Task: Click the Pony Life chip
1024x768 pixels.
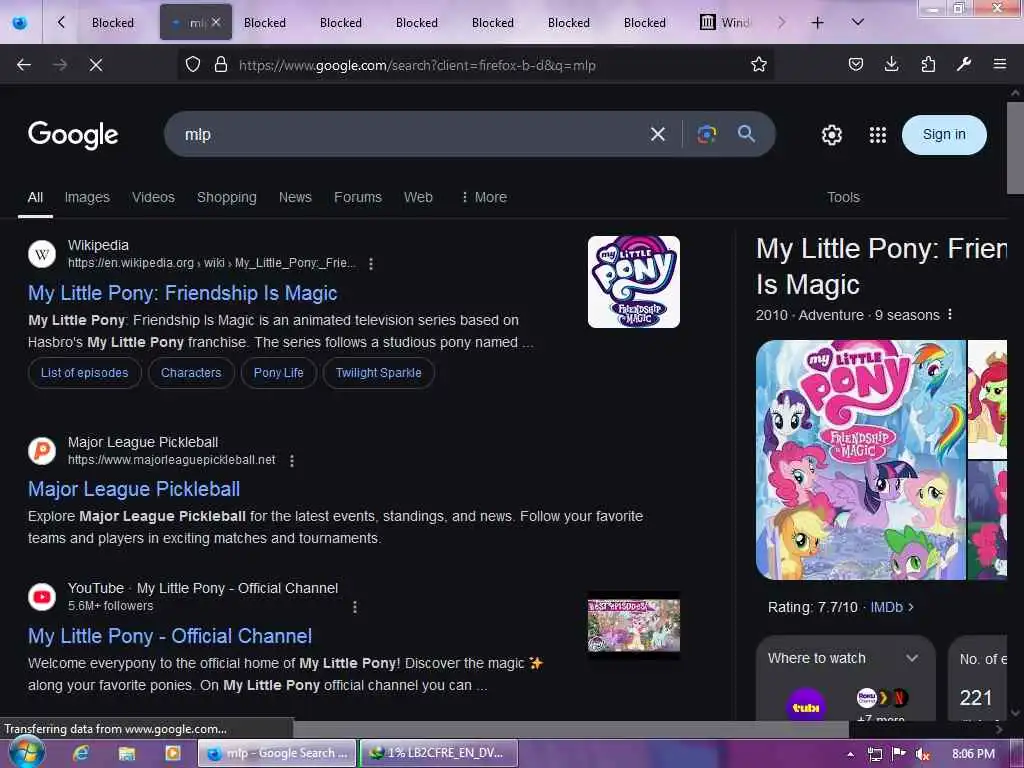Action: coord(278,373)
